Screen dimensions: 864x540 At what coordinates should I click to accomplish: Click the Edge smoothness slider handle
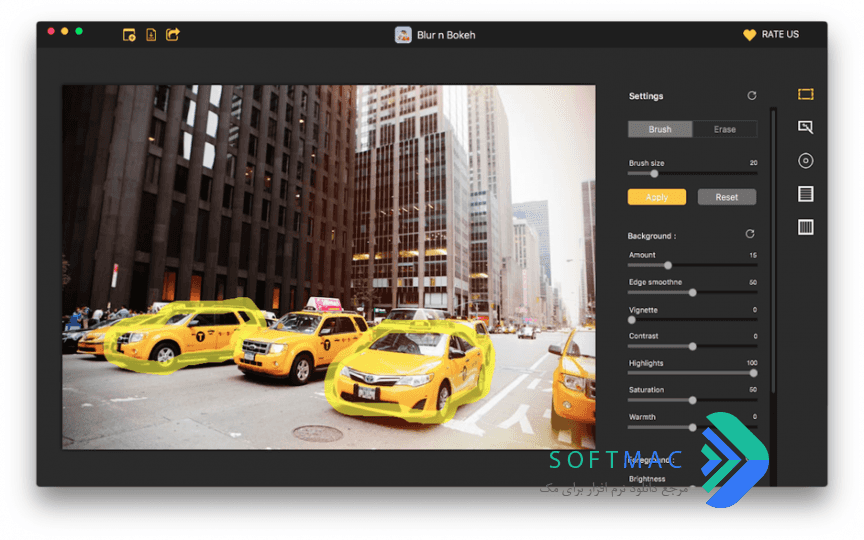coord(693,293)
